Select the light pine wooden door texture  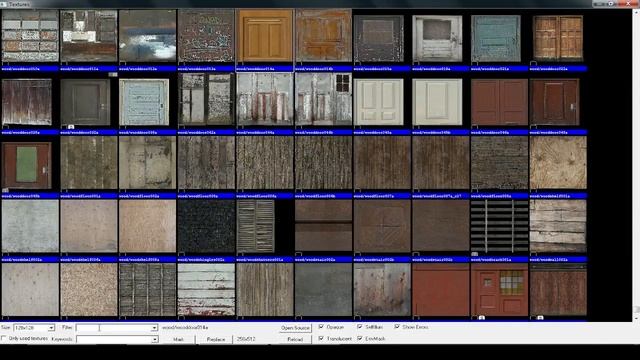(265, 36)
